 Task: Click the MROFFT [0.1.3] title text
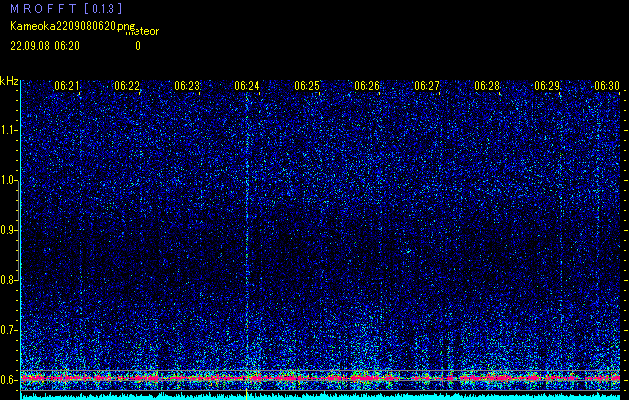(x=66, y=8)
